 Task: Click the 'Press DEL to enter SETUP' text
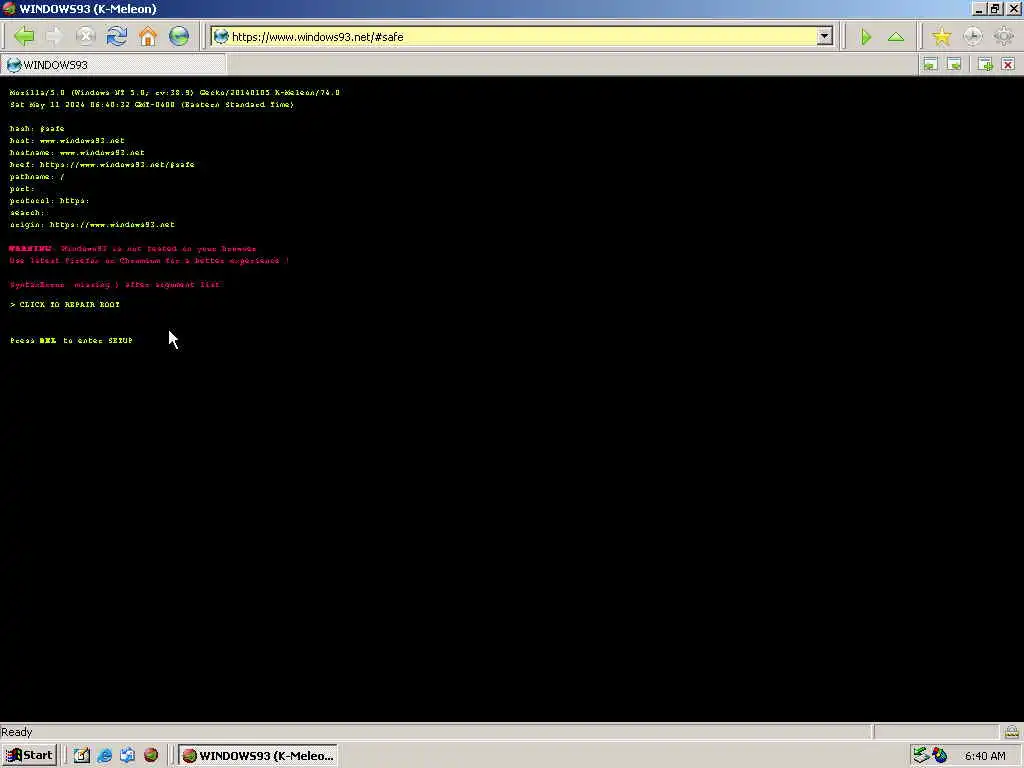[x=71, y=340]
